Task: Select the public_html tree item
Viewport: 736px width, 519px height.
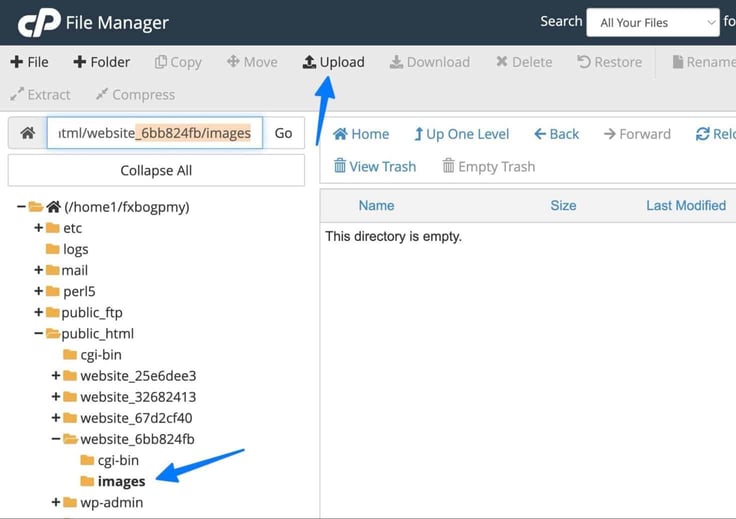Action: coord(98,334)
